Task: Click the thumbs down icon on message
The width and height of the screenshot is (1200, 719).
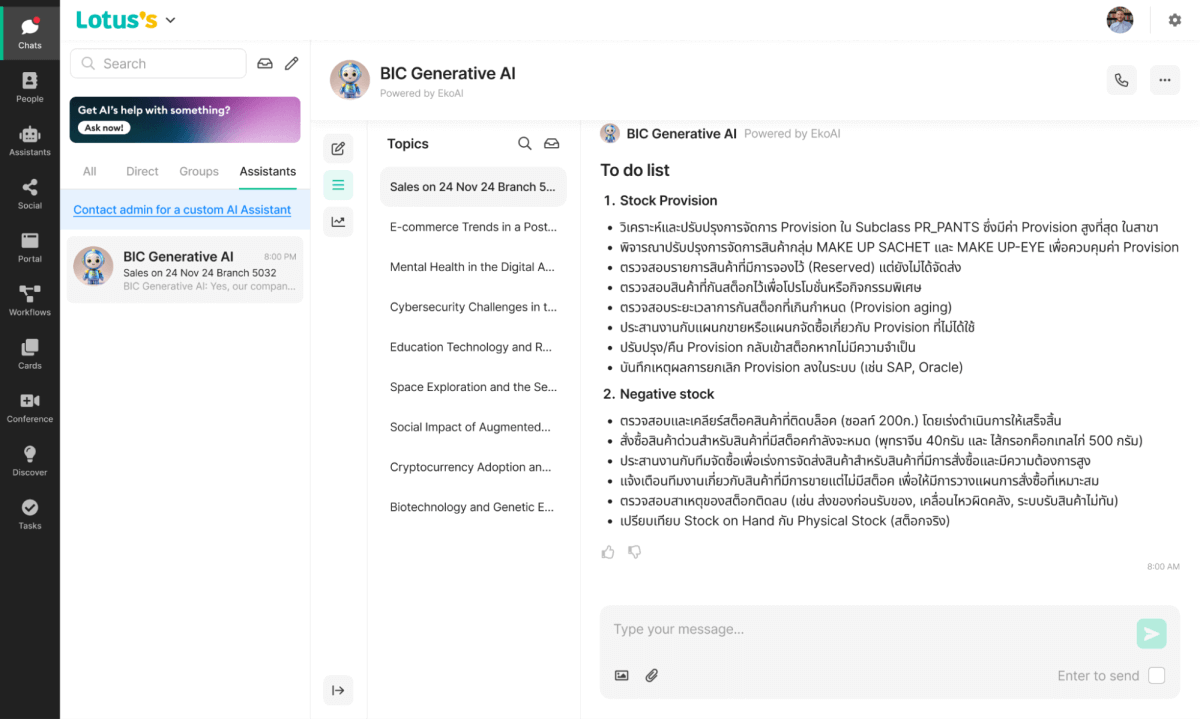Action: [x=634, y=552]
